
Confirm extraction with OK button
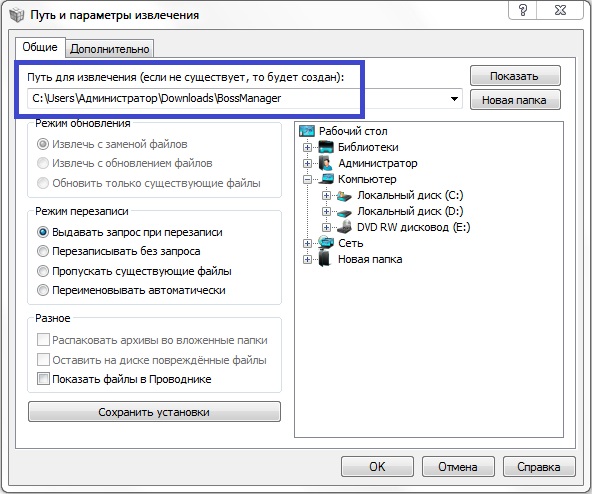coord(377,467)
